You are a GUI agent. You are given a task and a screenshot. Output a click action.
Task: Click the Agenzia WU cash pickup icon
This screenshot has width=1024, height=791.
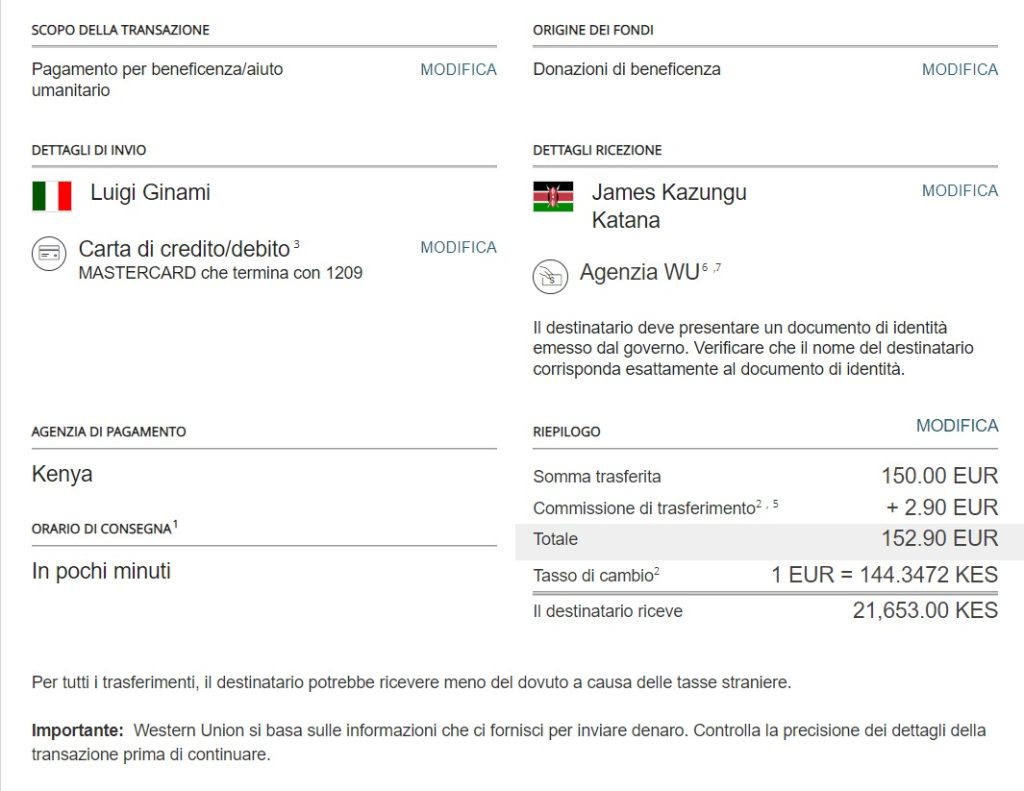point(549,277)
